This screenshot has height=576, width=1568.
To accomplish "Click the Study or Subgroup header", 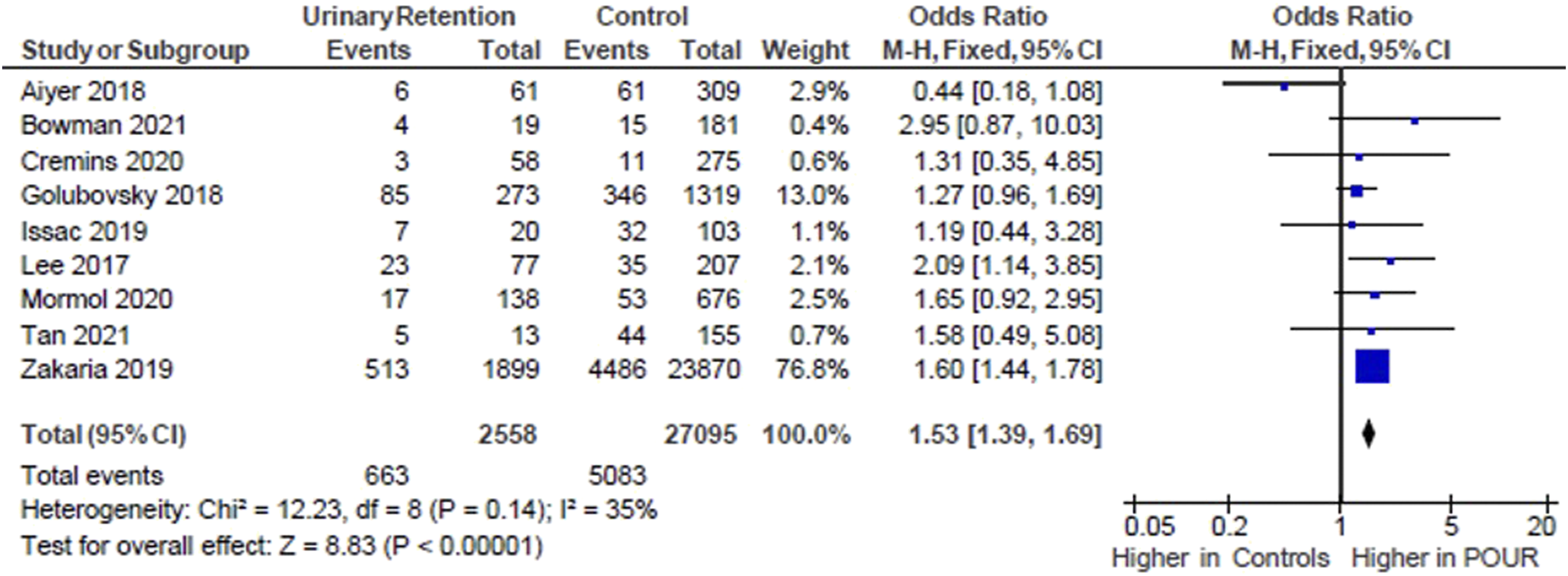I will 135,50.
